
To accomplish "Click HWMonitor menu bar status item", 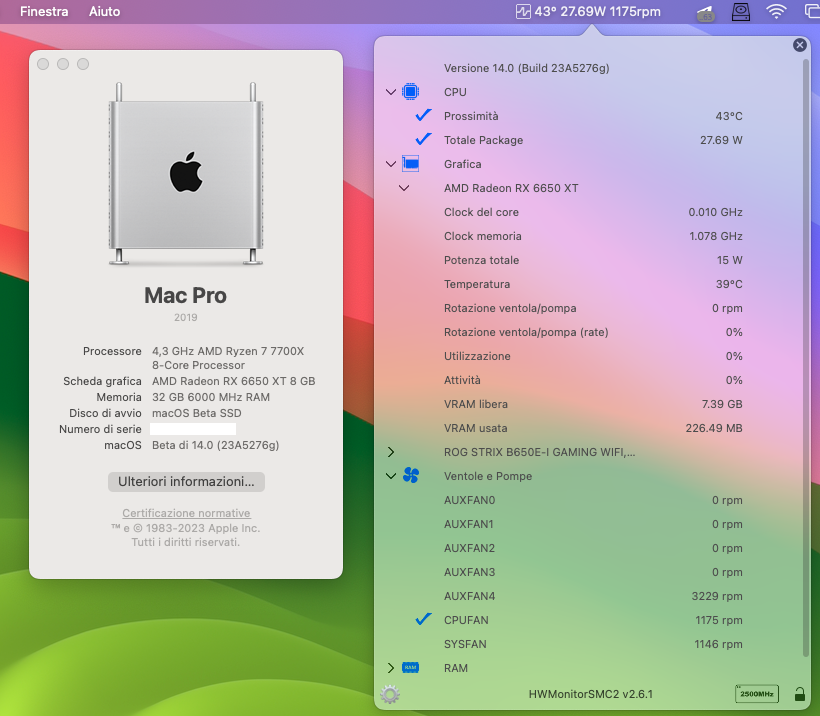I will [588, 12].
